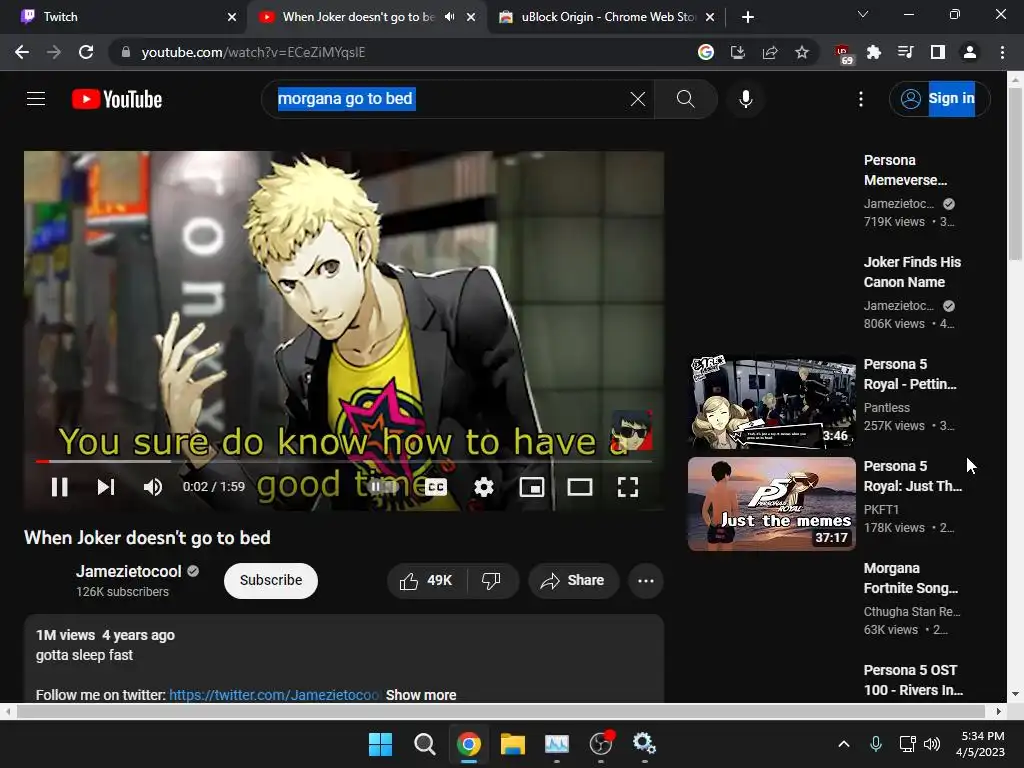
Task: Open Persona Memeverse recommended video title
Action: coord(904,170)
